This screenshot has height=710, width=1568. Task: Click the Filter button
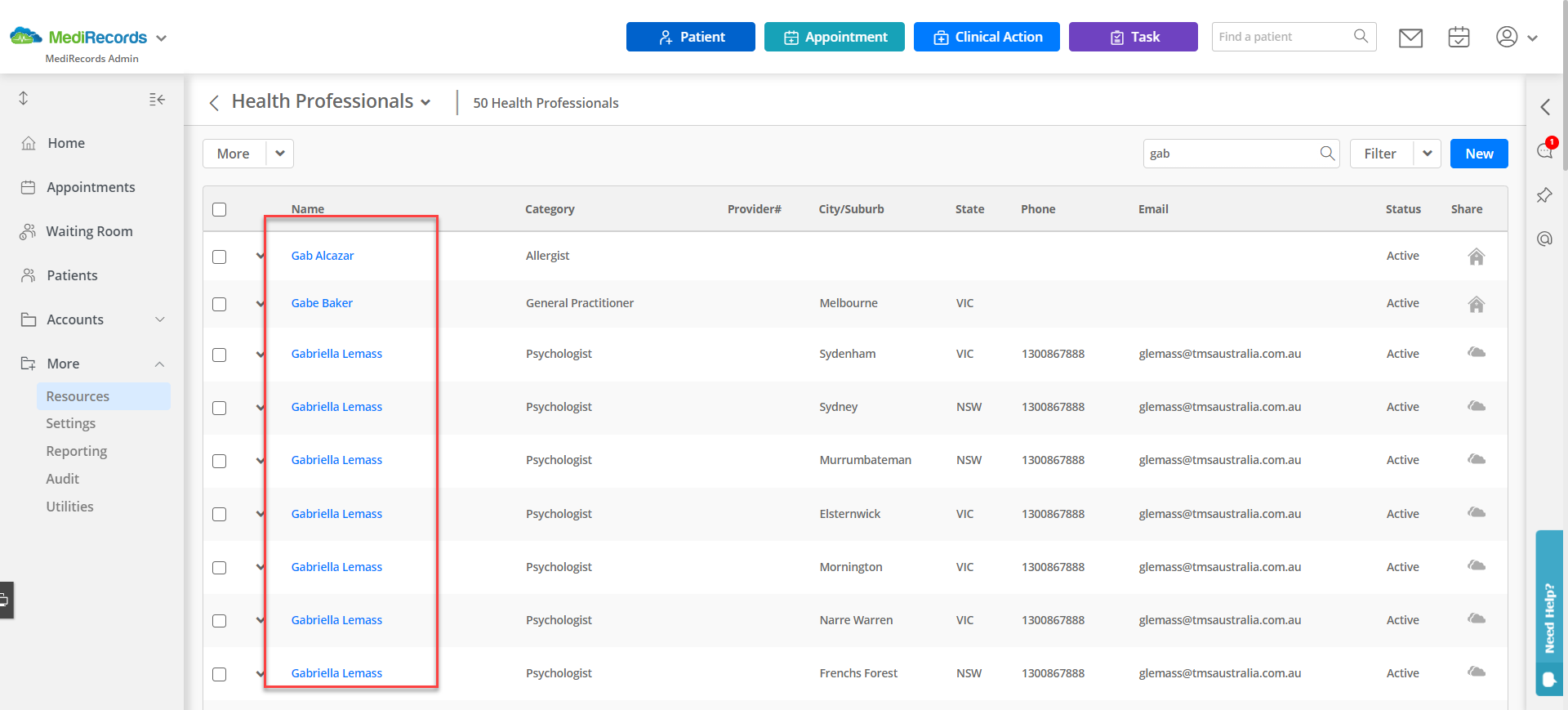[1380, 154]
